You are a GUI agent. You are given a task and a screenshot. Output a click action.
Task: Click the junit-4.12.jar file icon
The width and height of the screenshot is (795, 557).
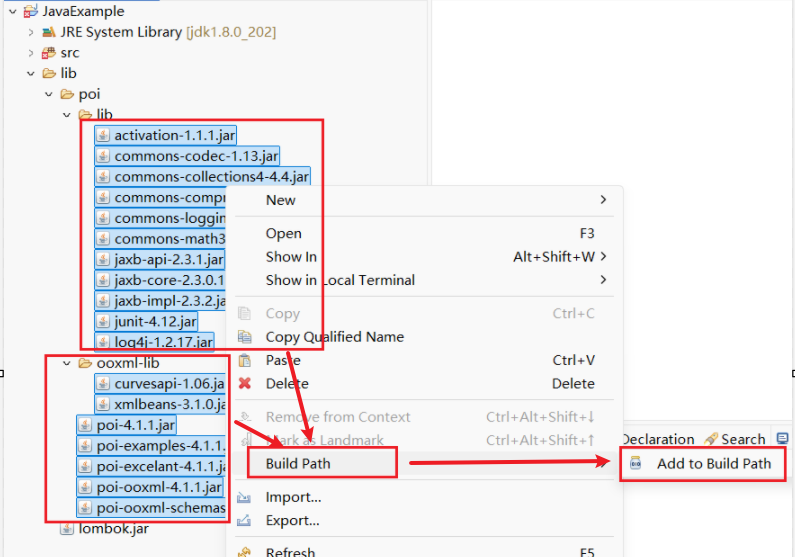[103, 321]
